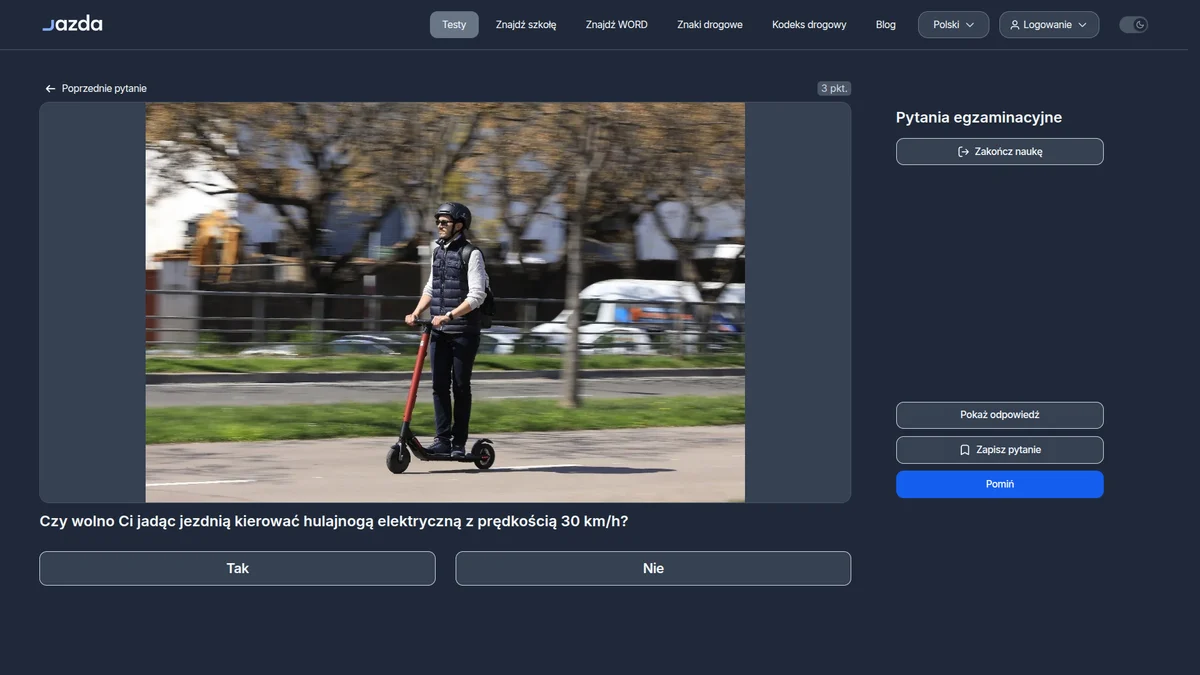Image resolution: width=1200 pixels, height=675 pixels.
Task: Click the electric scooter question photo
Action: (445, 302)
